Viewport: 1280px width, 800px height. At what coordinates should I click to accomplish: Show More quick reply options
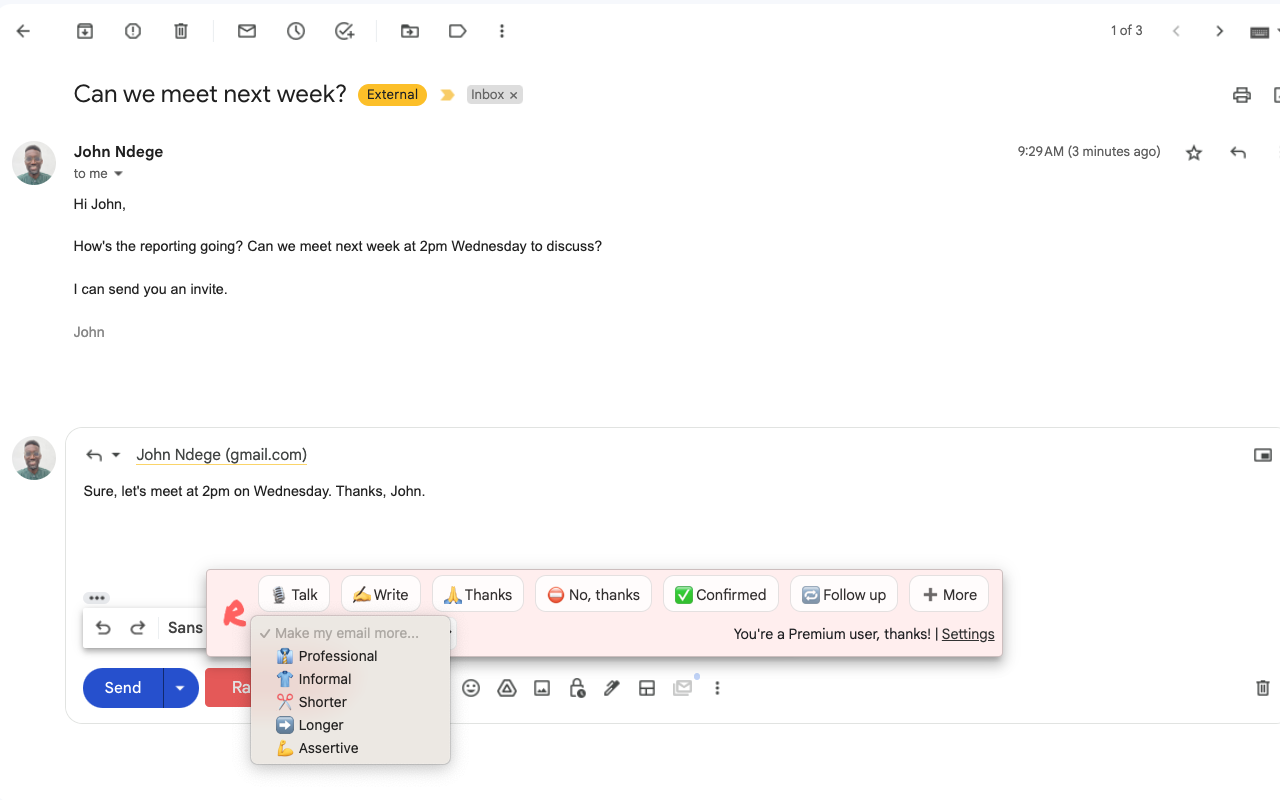click(x=949, y=594)
